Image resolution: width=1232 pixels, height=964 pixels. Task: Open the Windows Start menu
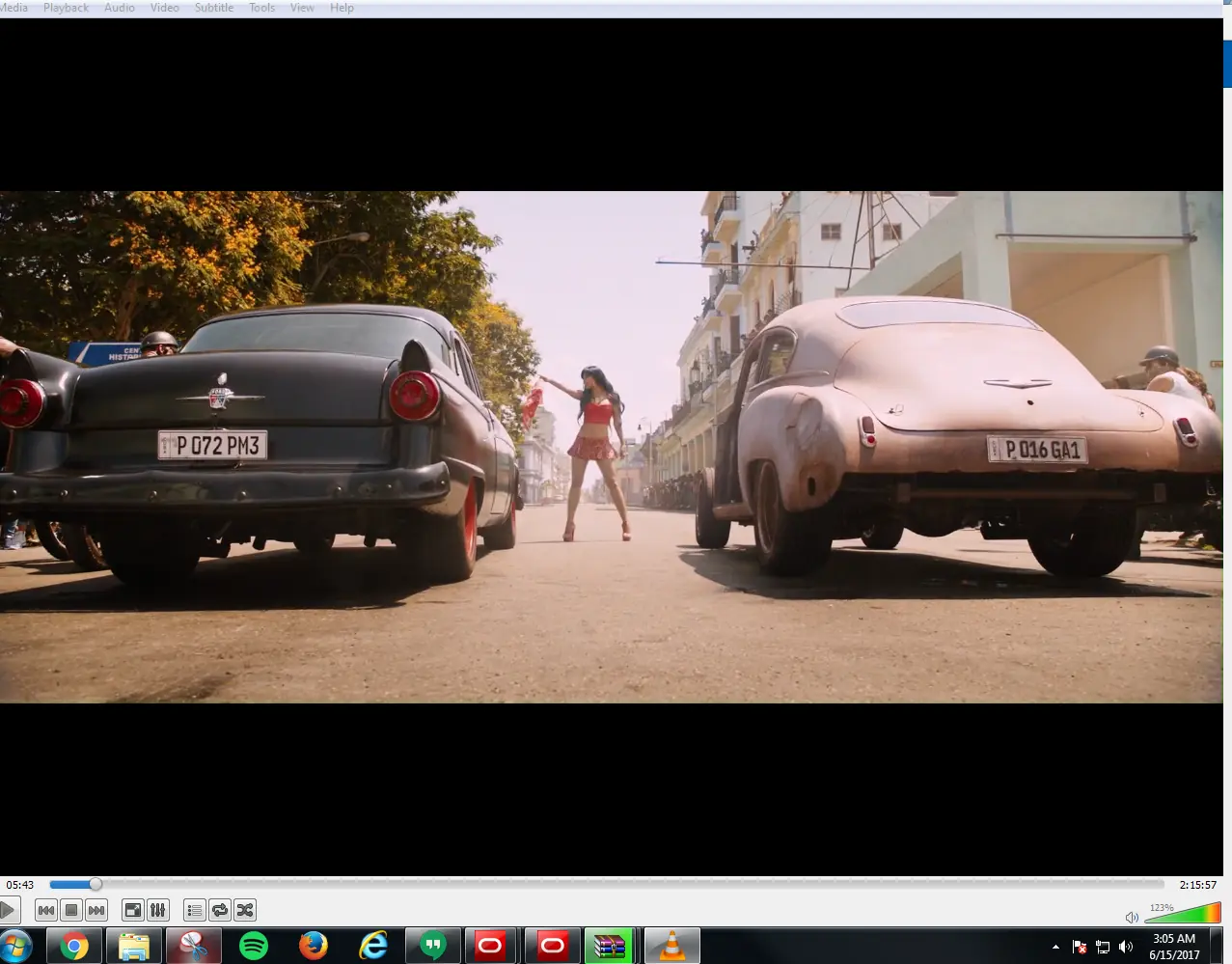click(15, 947)
